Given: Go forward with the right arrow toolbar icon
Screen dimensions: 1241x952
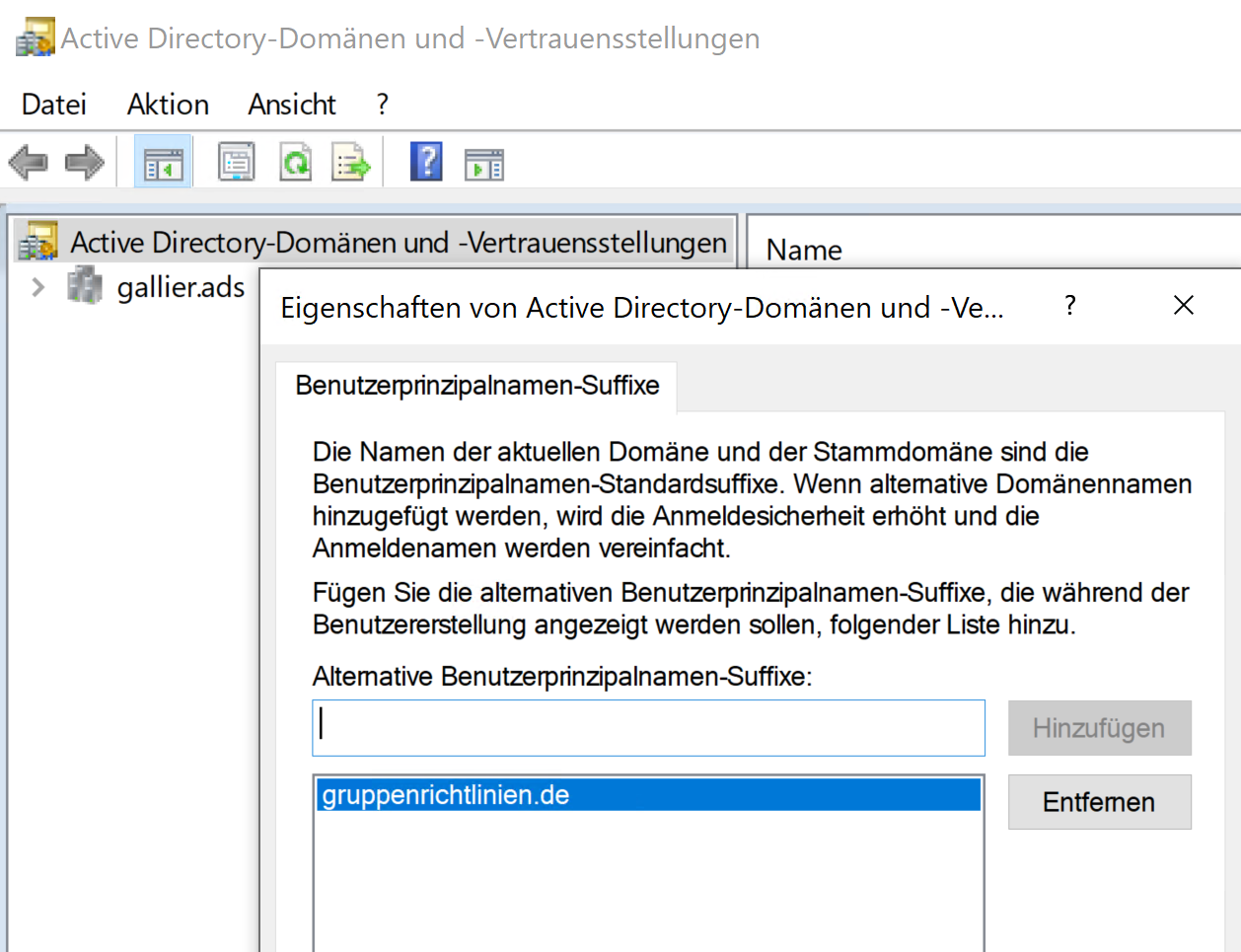Looking at the screenshot, I should click(x=85, y=163).
